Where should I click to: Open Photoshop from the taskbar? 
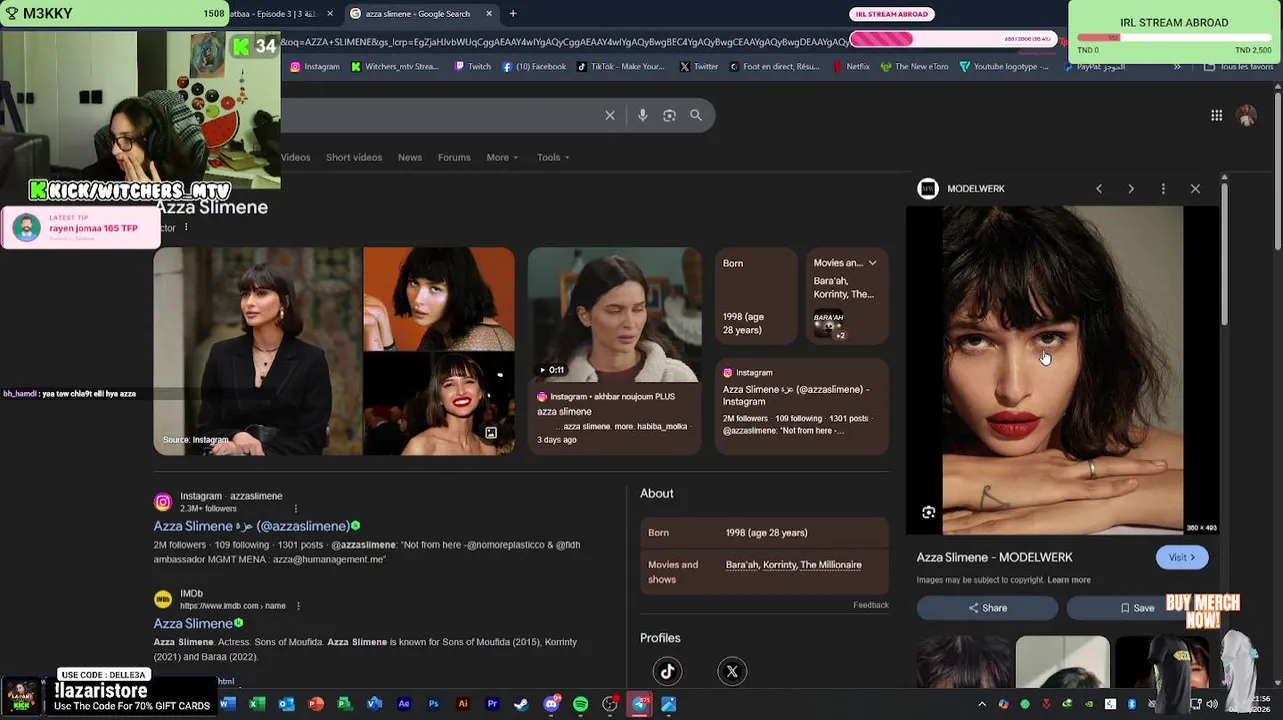[433, 704]
